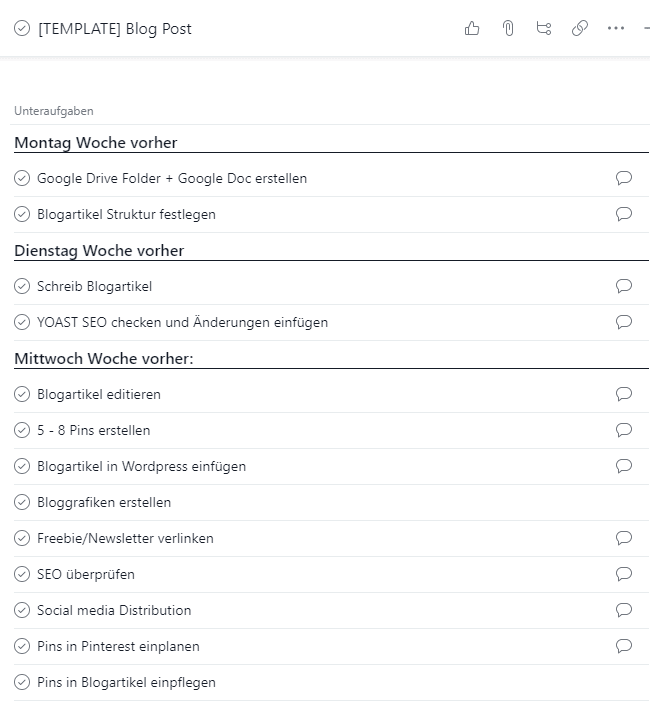Open comments for Pins in Pinterest einplanen
Viewport: 650px width, 703px height.
click(624, 646)
